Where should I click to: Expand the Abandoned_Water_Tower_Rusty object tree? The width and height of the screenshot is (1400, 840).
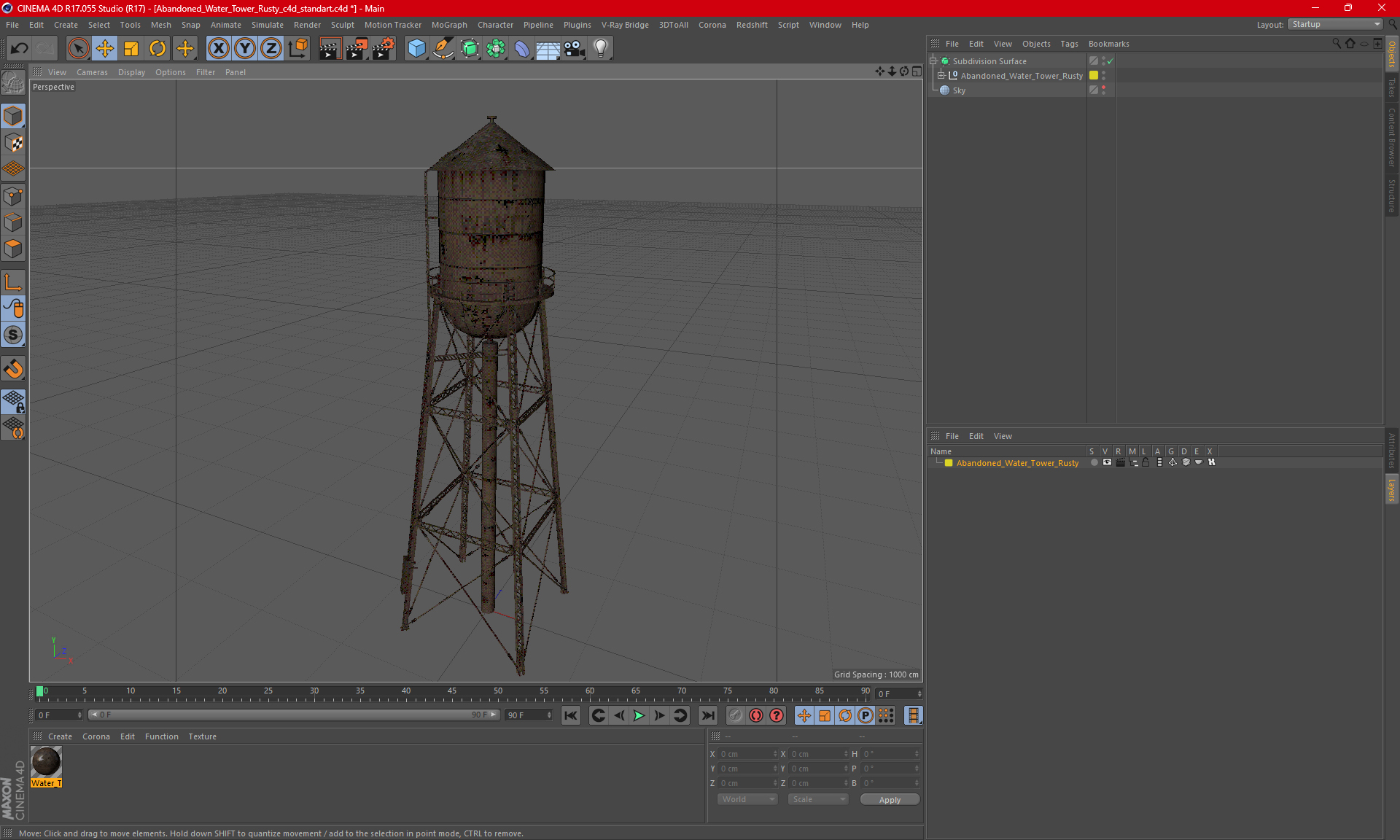pos(941,75)
